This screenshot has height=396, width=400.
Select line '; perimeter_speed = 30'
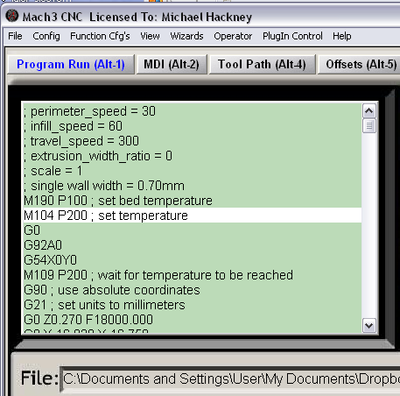click(x=192, y=111)
